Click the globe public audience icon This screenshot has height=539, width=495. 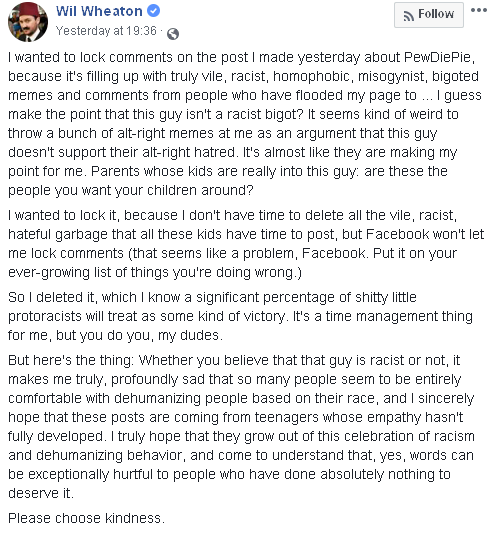point(173,34)
